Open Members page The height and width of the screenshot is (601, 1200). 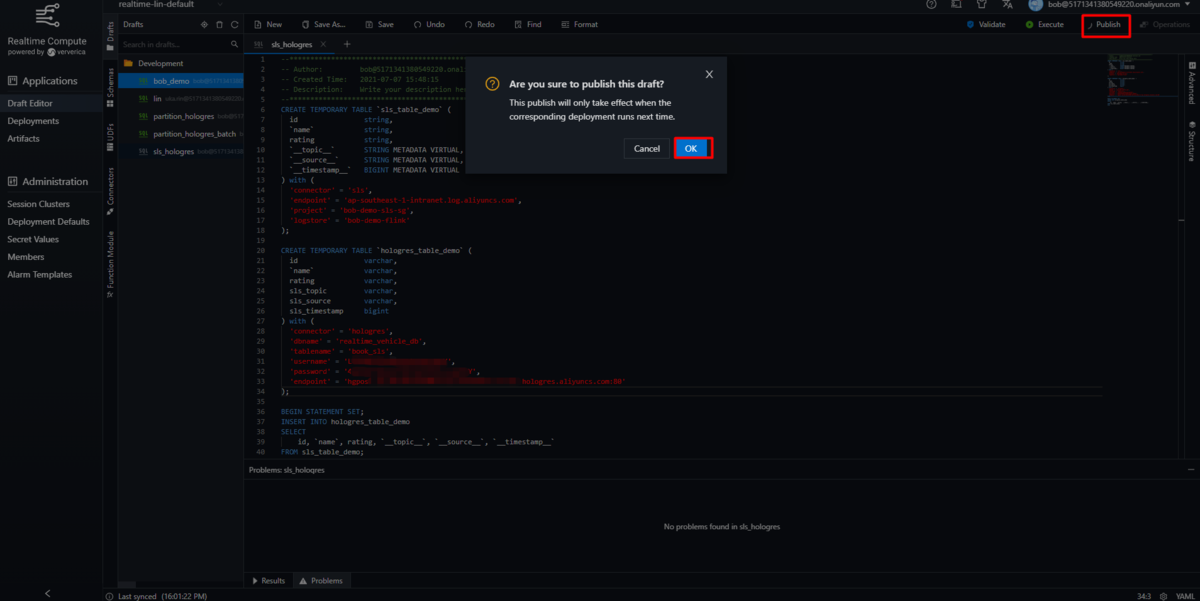point(25,257)
